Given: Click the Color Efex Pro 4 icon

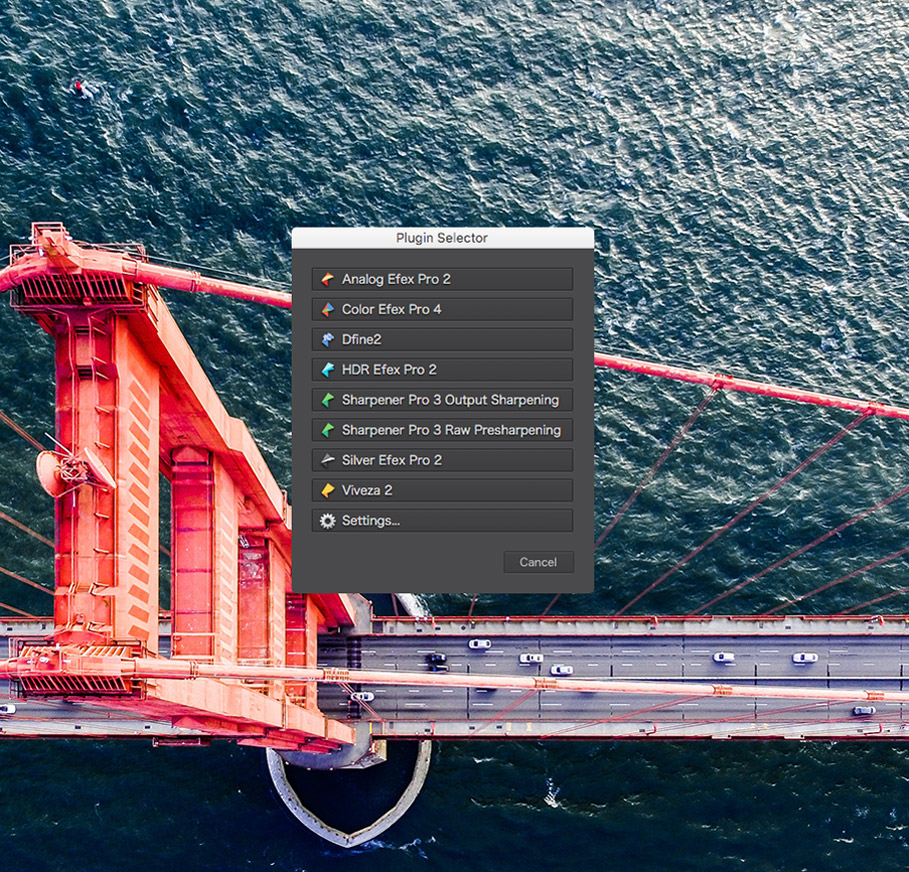Looking at the screenshot, I should coord(328,310).
